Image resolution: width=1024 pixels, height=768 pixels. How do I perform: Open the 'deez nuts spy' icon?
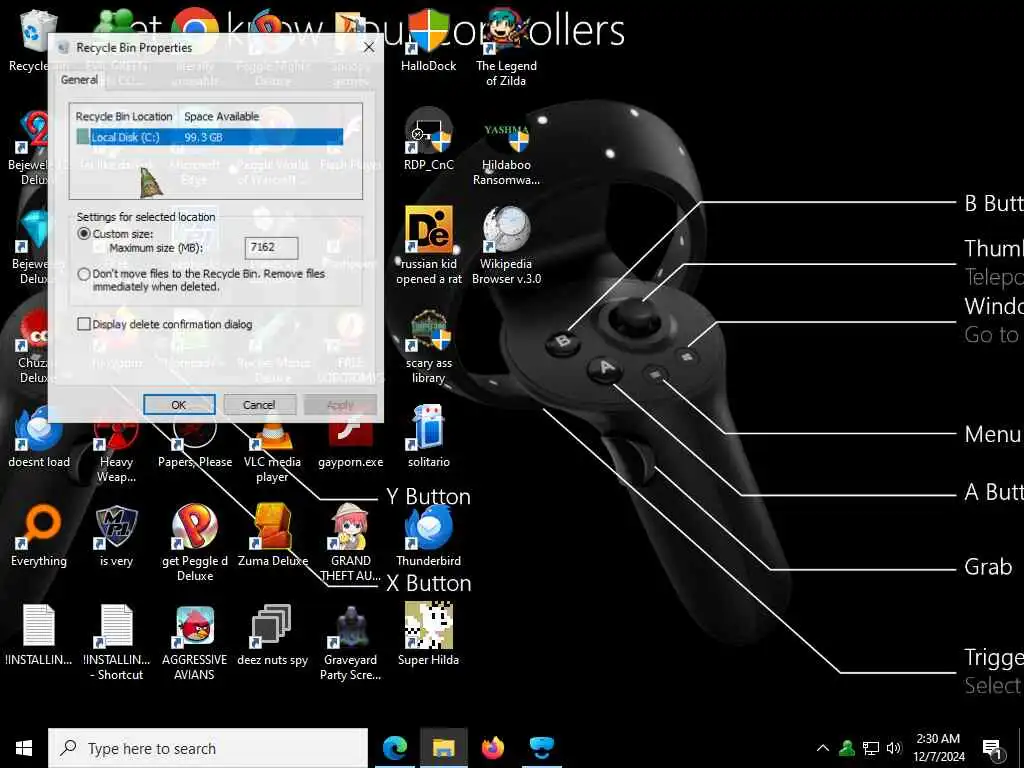[x=272, y=635]
